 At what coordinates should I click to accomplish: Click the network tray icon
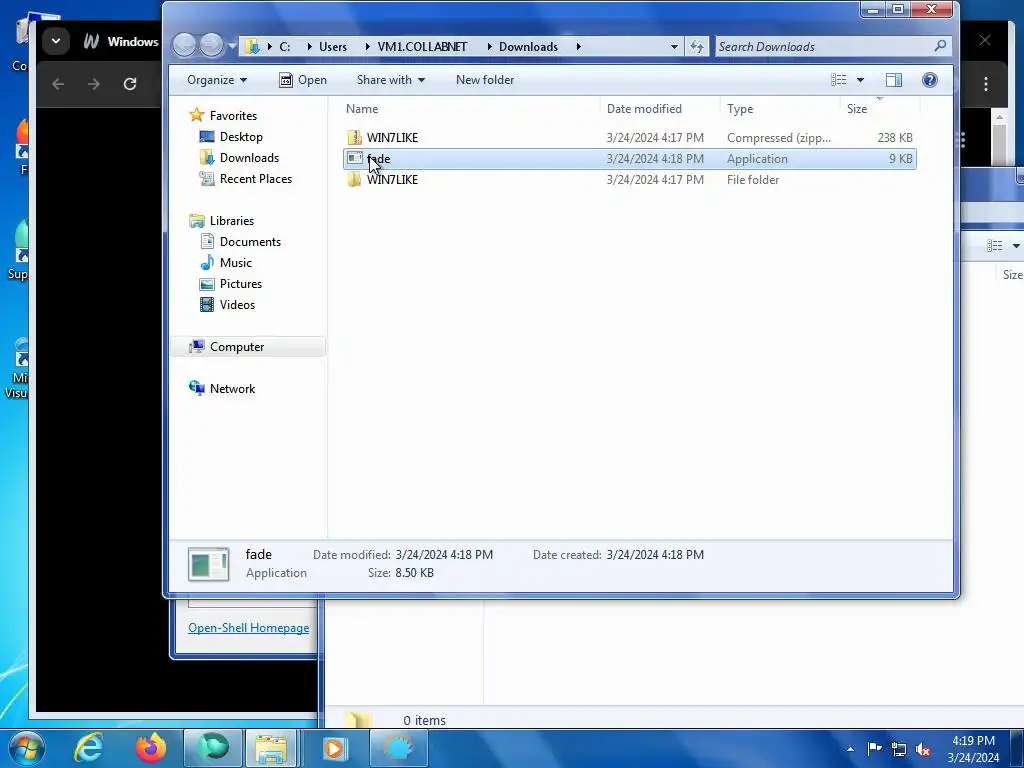point(899,749)
